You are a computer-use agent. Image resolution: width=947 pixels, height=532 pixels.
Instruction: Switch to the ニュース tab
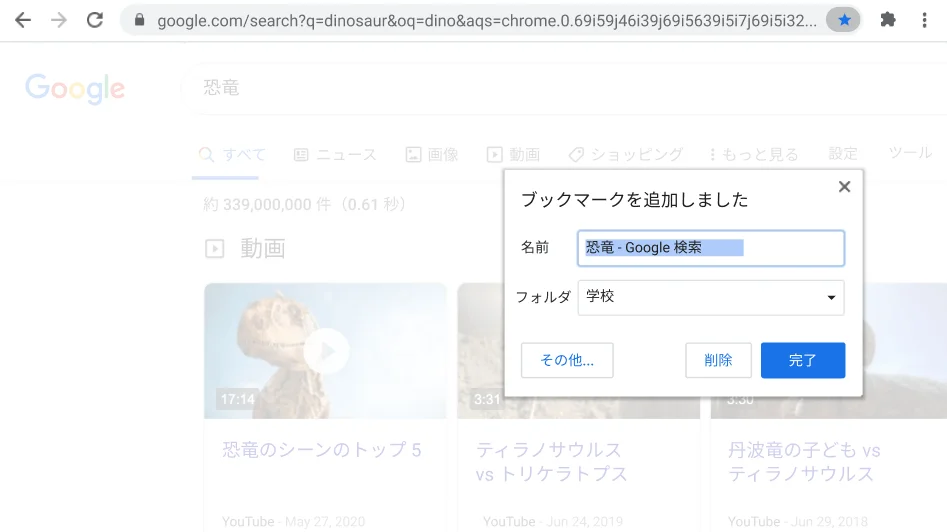coord(335,155)
